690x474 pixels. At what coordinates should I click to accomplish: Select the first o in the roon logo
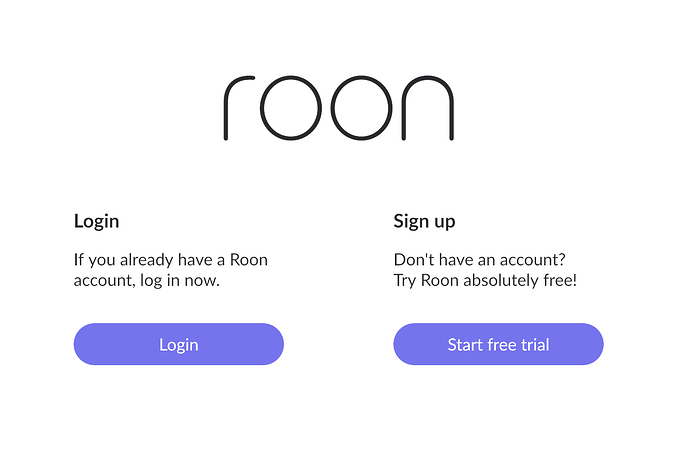291,108
